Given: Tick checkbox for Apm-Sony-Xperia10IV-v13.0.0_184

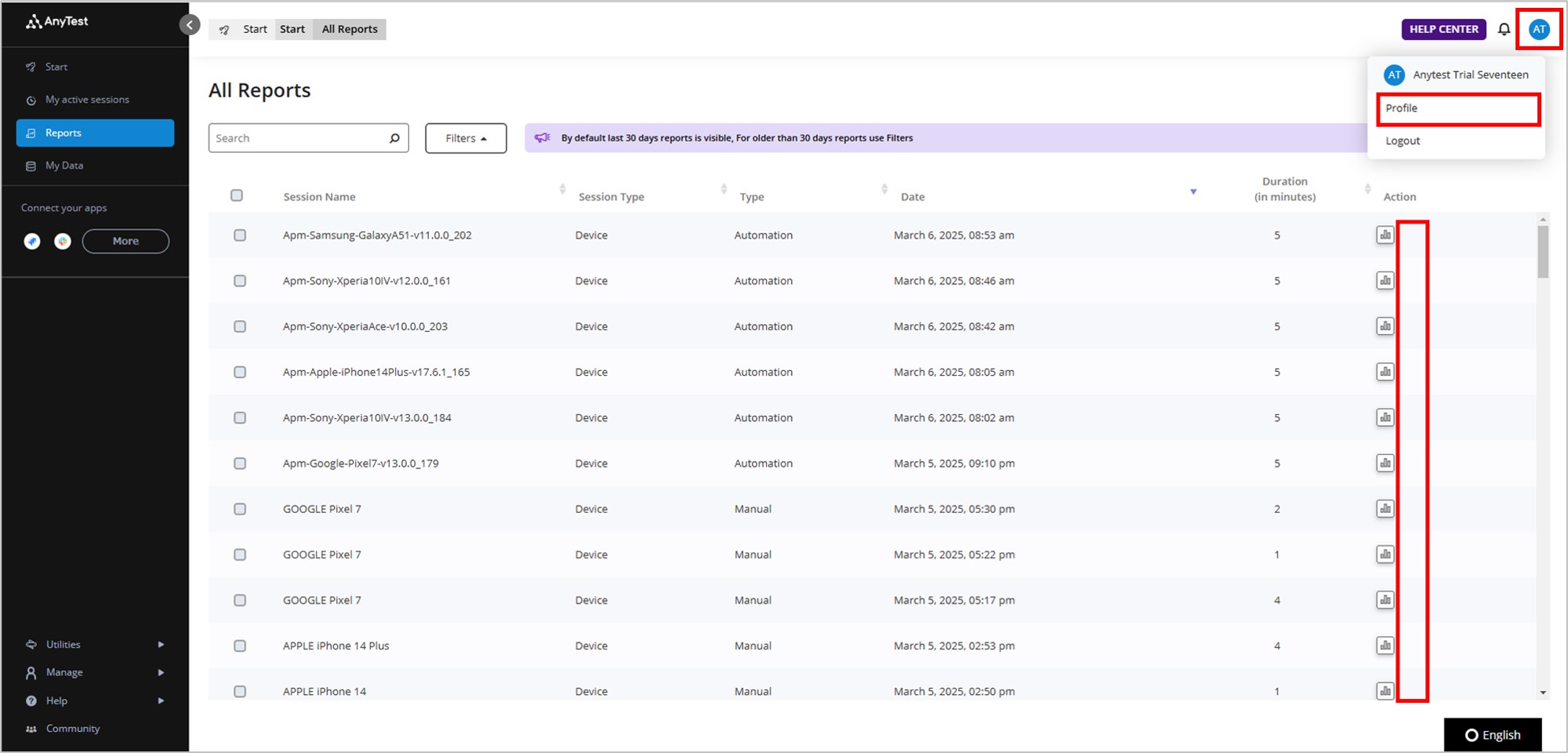Looking at the screenshot, I should coord(240,418).
